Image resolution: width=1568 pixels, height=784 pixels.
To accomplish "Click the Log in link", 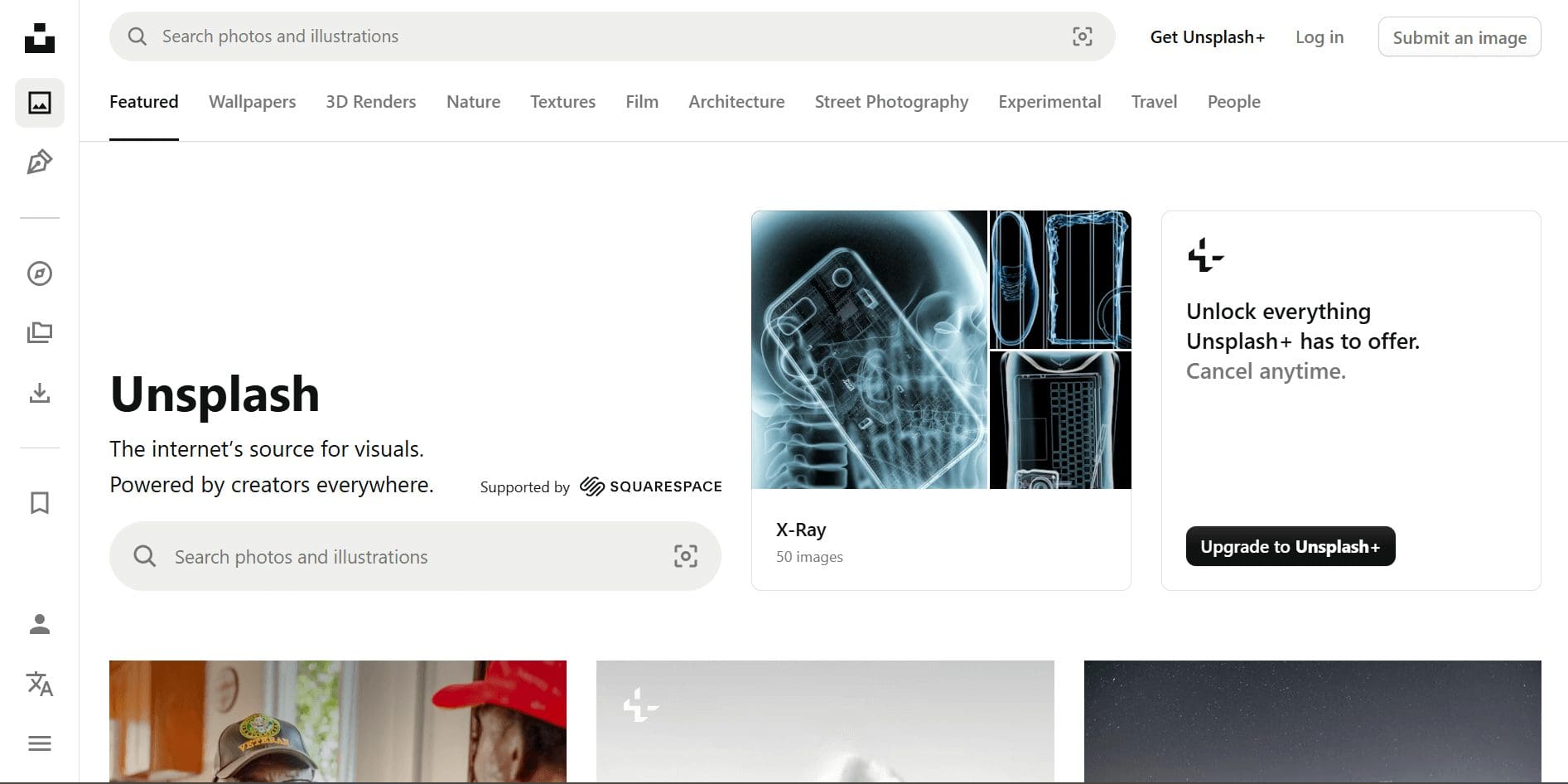I will pyautogui.click(x=1319, y=36).
